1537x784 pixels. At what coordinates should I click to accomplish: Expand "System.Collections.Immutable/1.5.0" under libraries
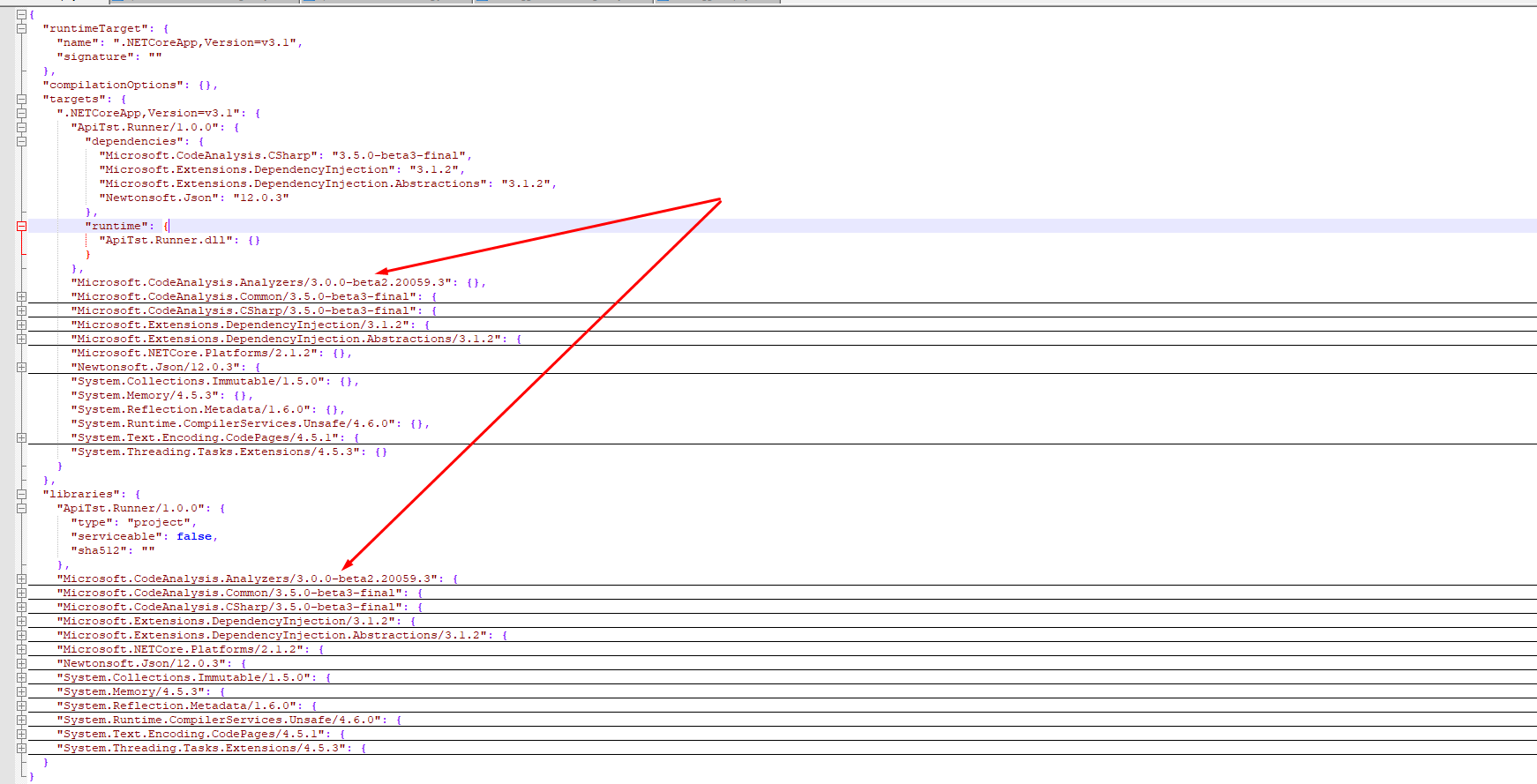click(21, 677)
